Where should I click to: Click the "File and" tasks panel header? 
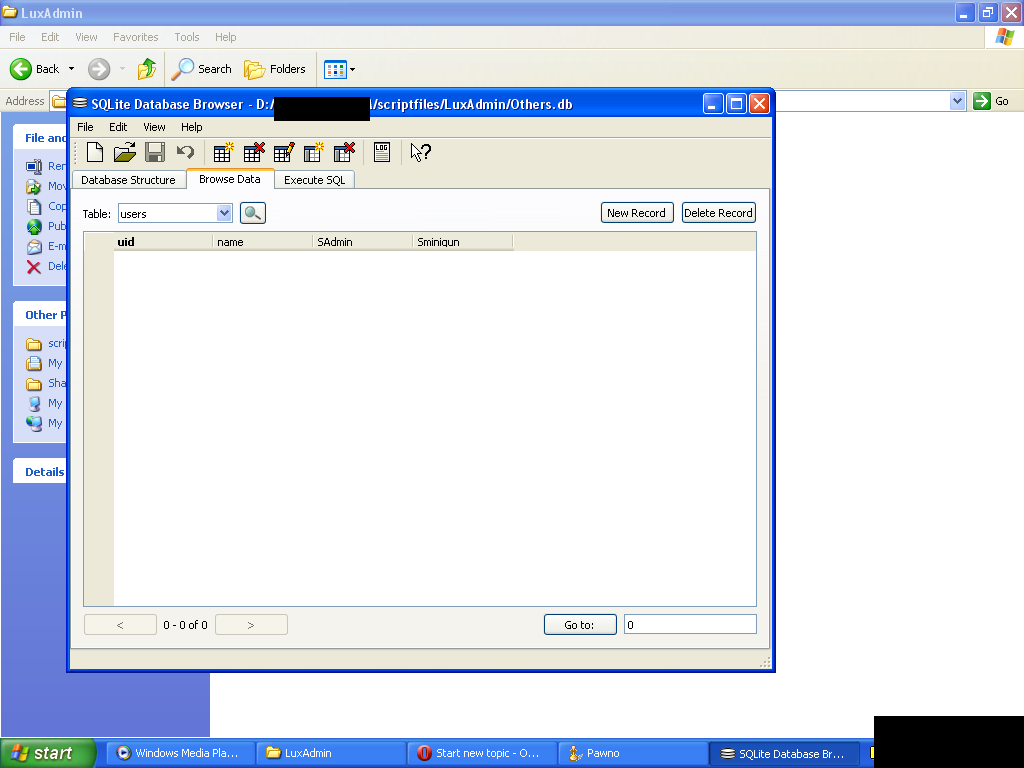coord(40,138)
